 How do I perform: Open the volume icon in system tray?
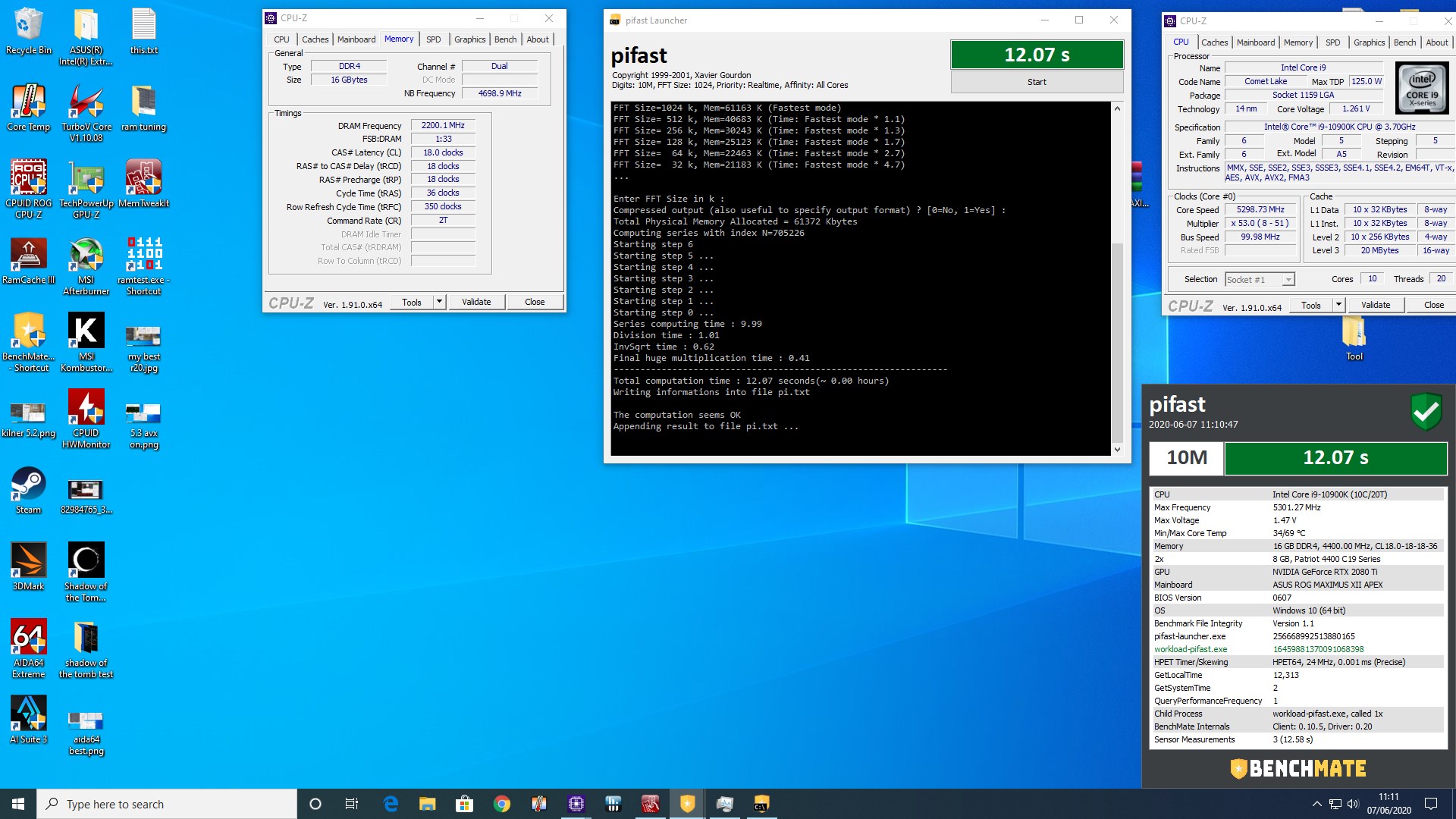[x=1353, y=804]
